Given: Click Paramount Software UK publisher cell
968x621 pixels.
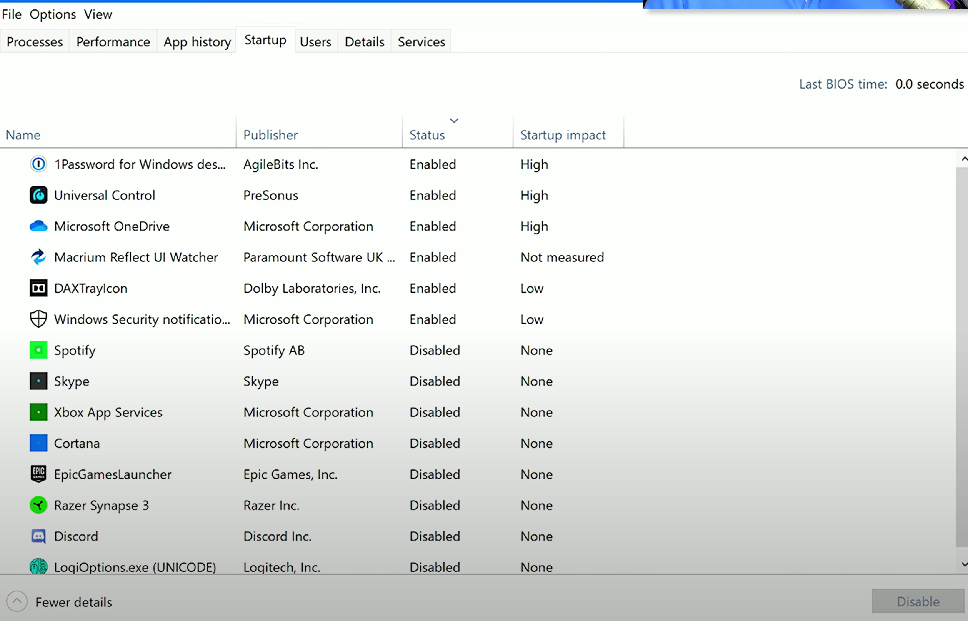Looking at the screenshot, I should (319, 257).
